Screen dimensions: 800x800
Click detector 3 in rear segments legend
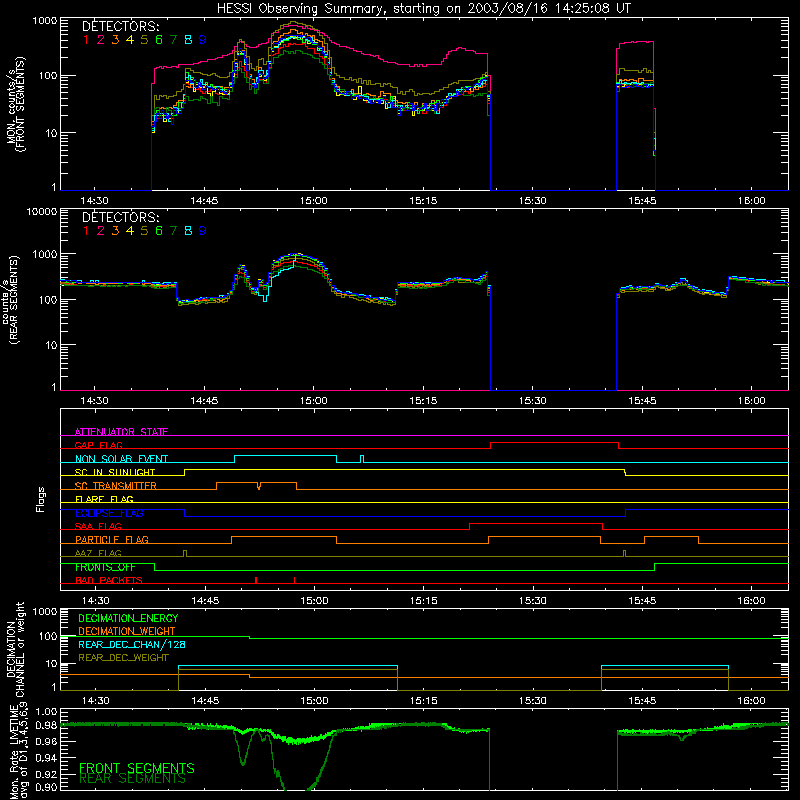pos(115,231)
